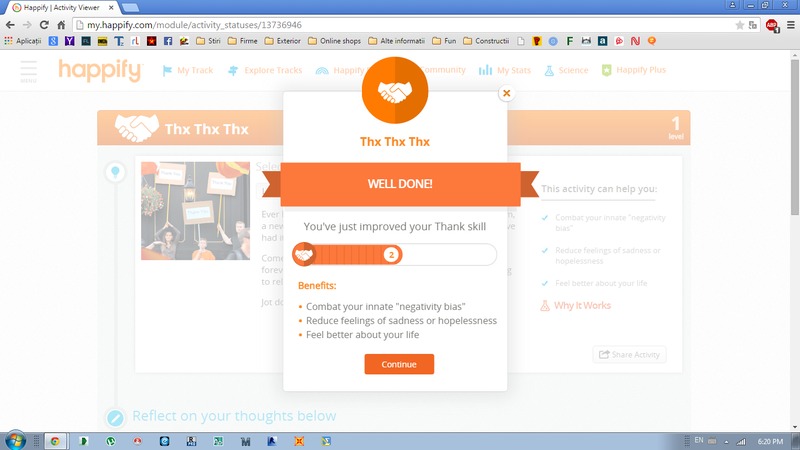Open My Track in navigation
This screenshot has width=800, height=450.
pyautogui.click(x=188, y=70)
